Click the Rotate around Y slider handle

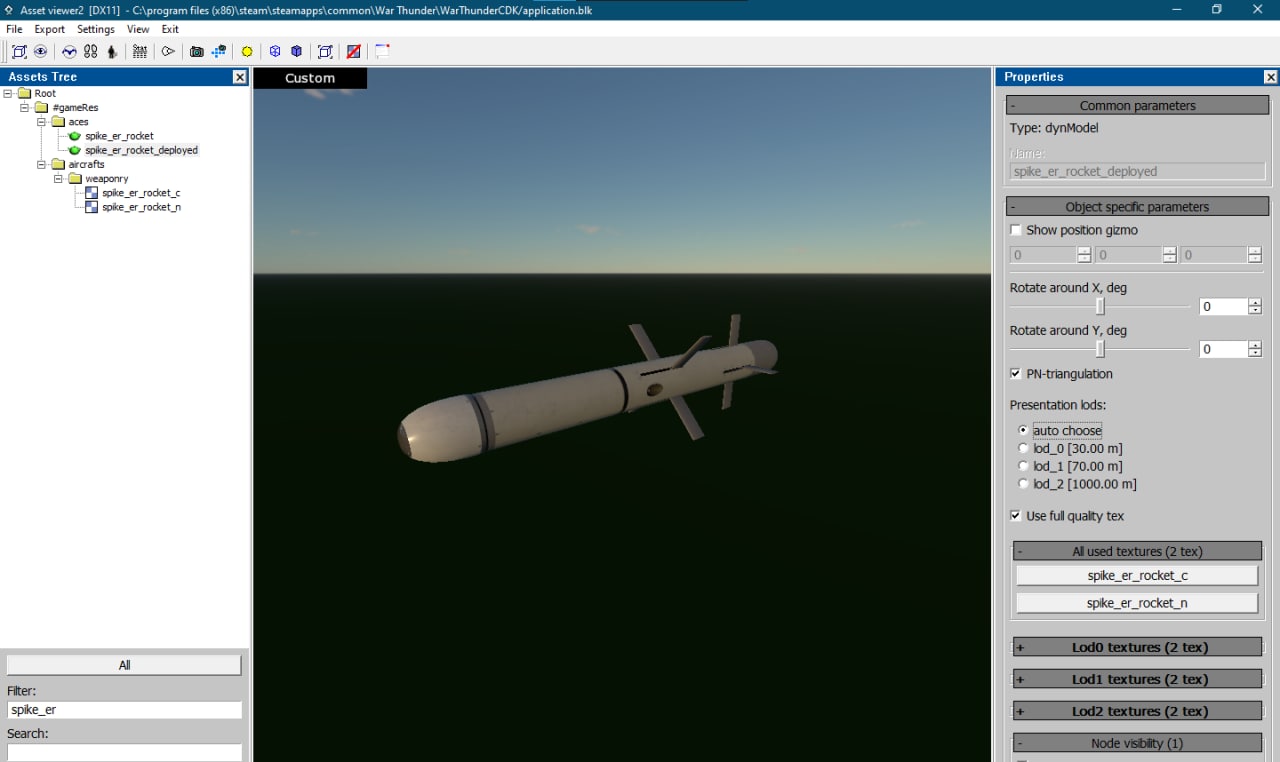click(1100, 349)
